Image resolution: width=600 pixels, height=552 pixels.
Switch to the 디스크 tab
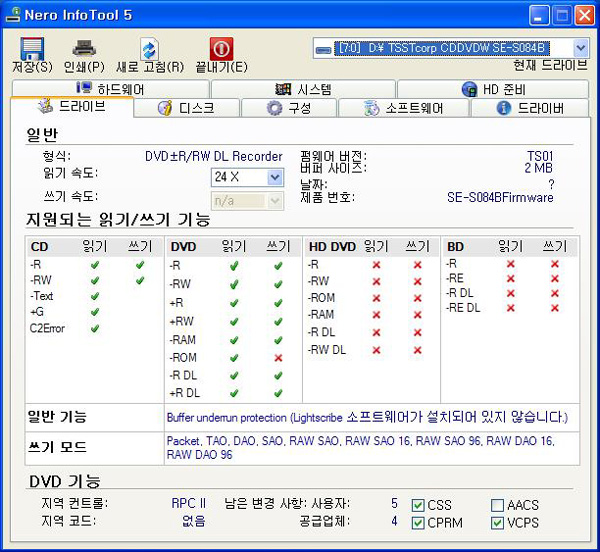coord(187,108)
